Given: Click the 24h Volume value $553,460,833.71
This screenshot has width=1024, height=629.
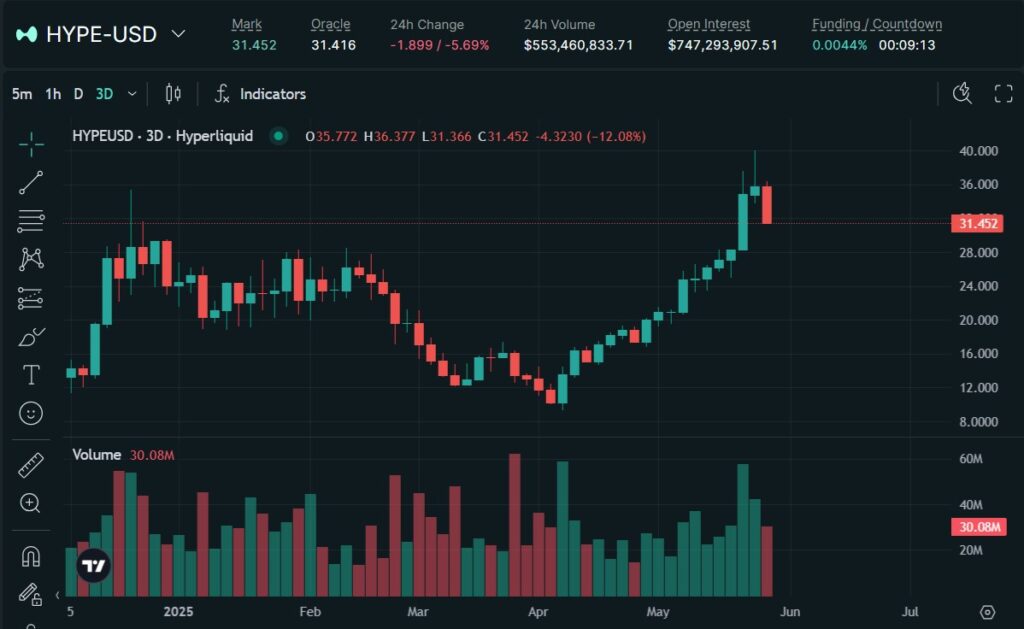Looking at the screenshot, I should (x=578, y=45).
